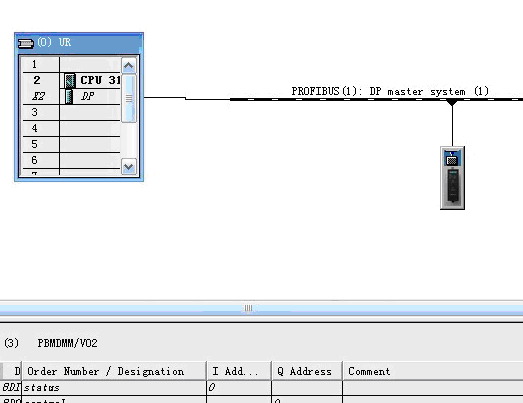Click the (0) UR rack title bar

(x=79, y=43)
